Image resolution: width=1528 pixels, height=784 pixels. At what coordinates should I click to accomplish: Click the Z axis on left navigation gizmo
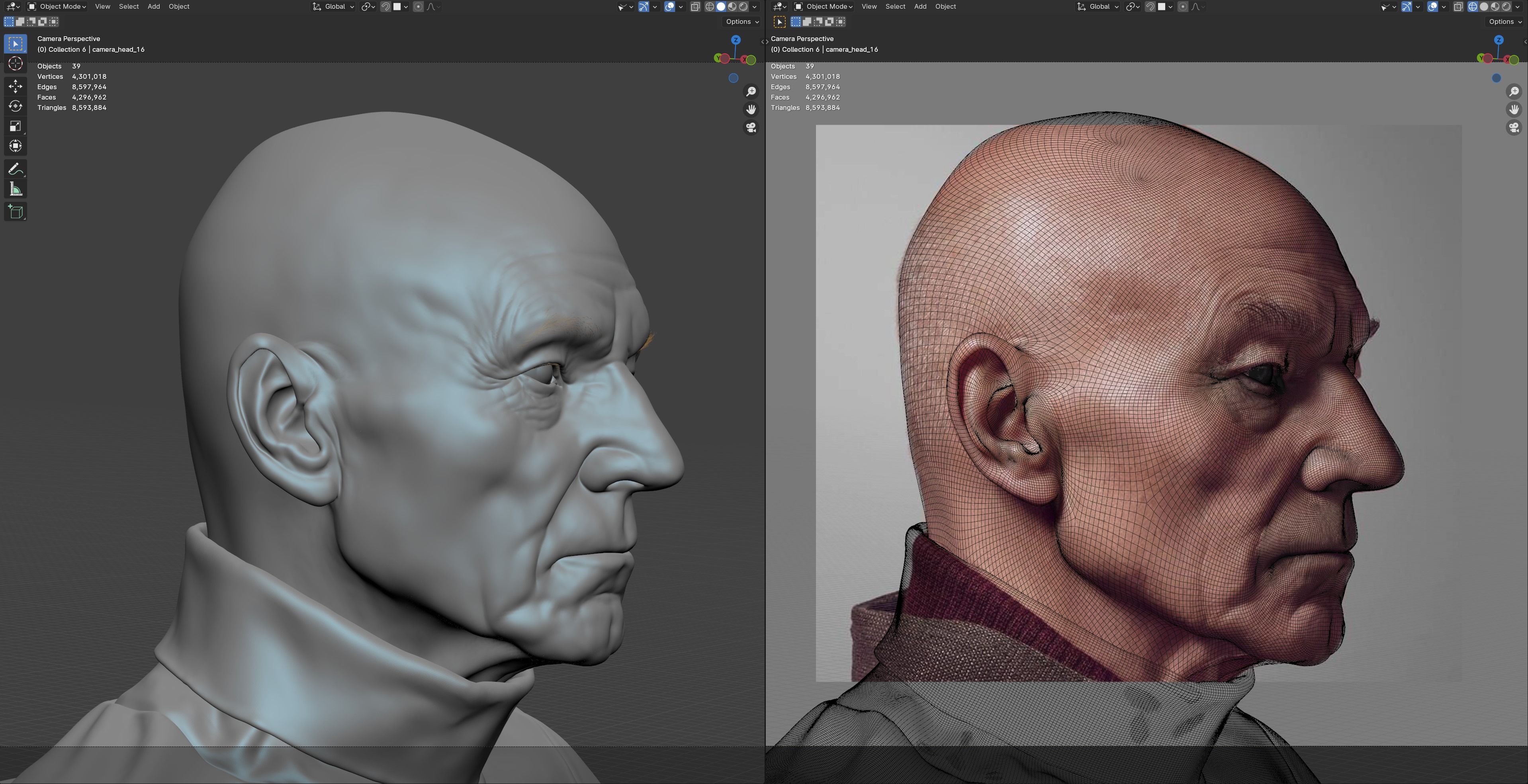736,40
